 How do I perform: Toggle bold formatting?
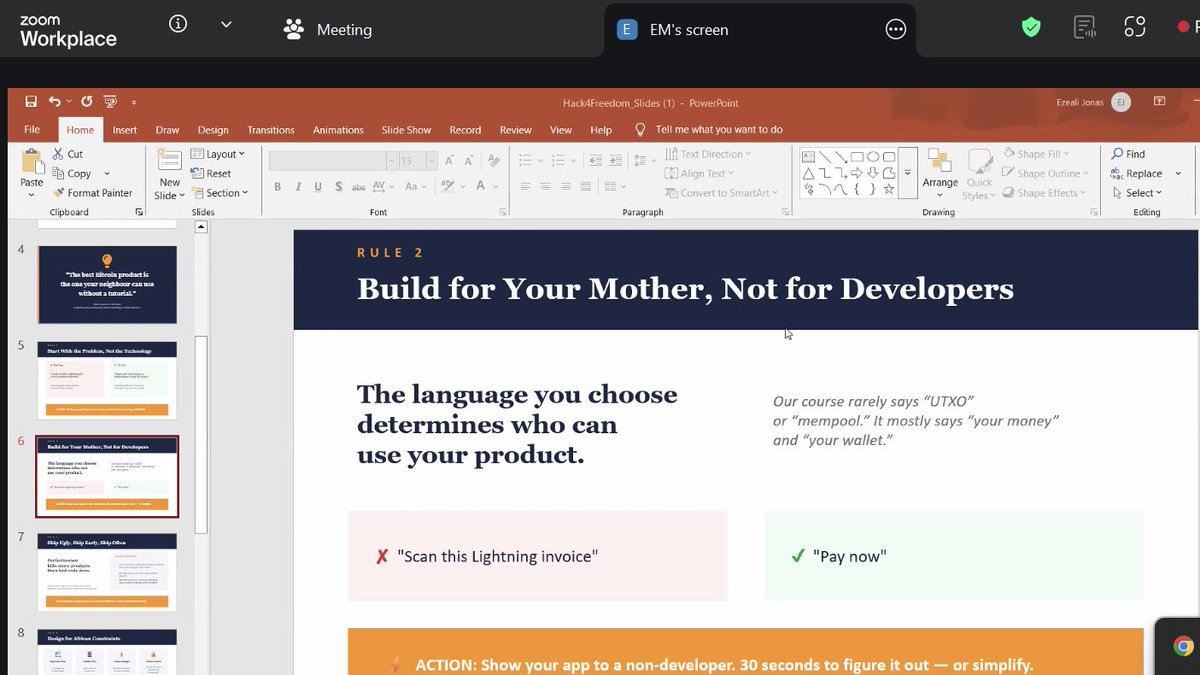point(278,187)
